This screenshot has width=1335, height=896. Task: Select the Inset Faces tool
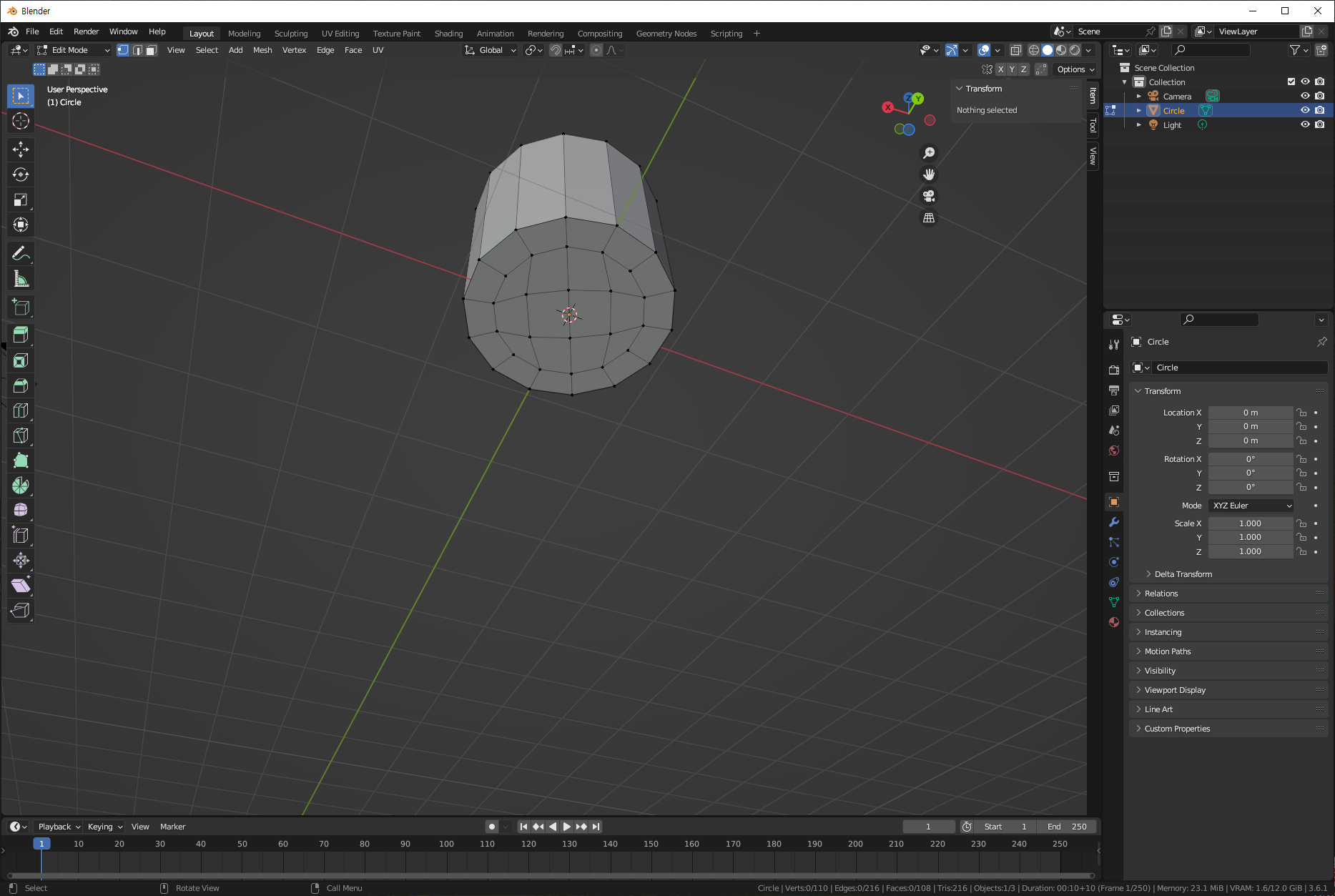click(x=21, y=360)
